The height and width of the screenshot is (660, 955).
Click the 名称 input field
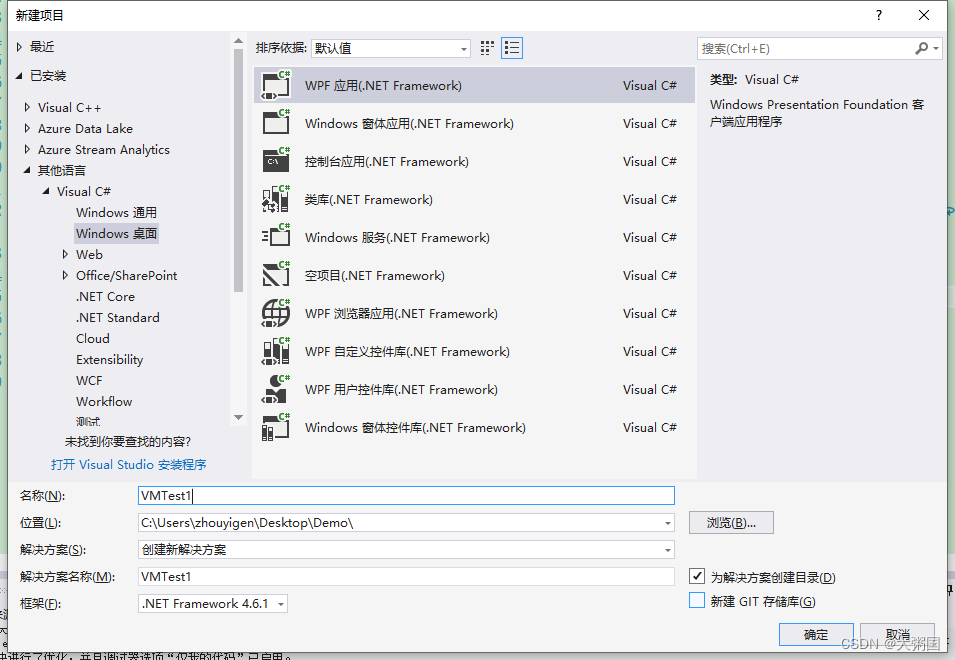(x=406, y=496)
